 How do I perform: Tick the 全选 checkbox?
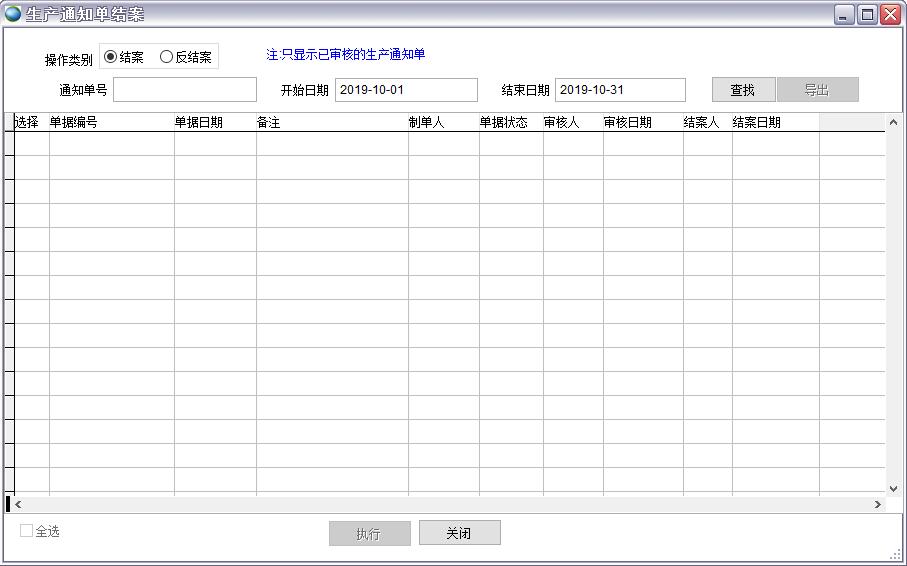pyautogui.click(x=27, y=531)
